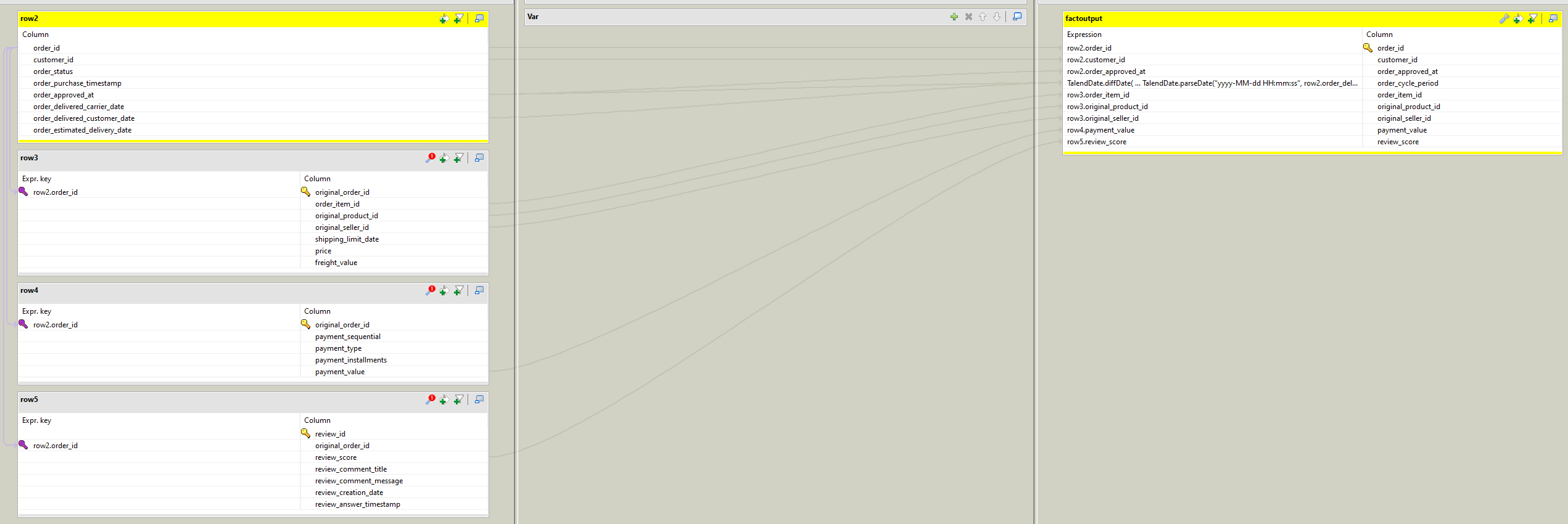
Task: Move the variable up with the up arrow in Var
Action: 983,17
